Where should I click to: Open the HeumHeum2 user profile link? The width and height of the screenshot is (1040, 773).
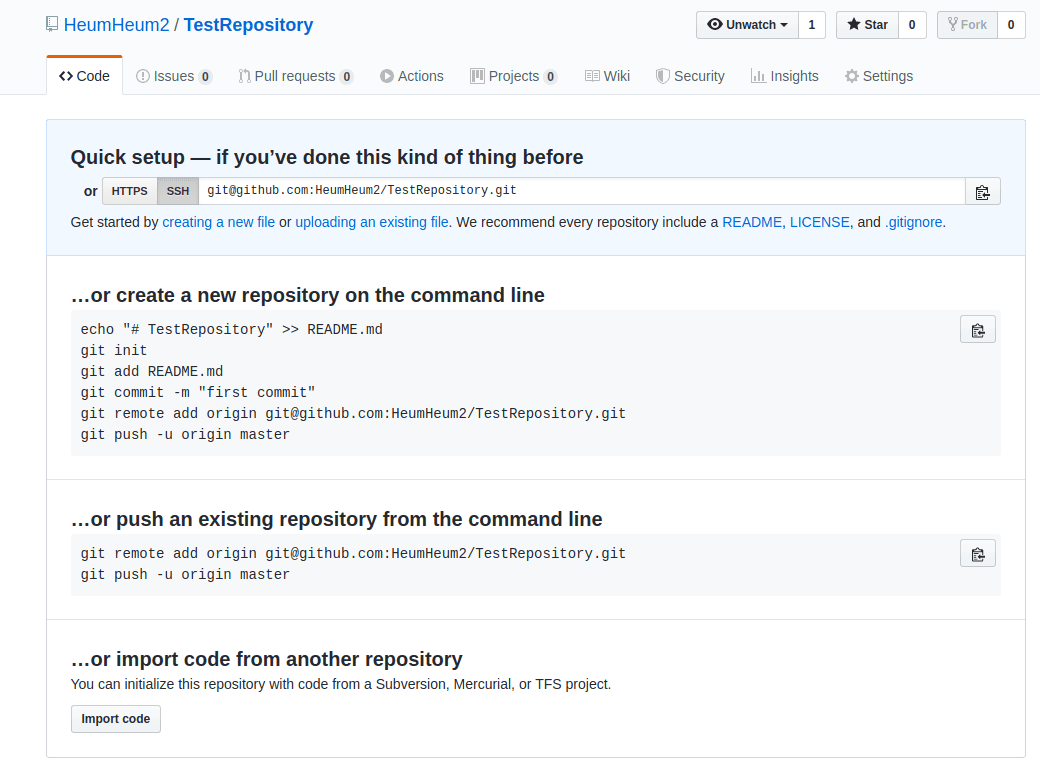(x=116, y=25)
